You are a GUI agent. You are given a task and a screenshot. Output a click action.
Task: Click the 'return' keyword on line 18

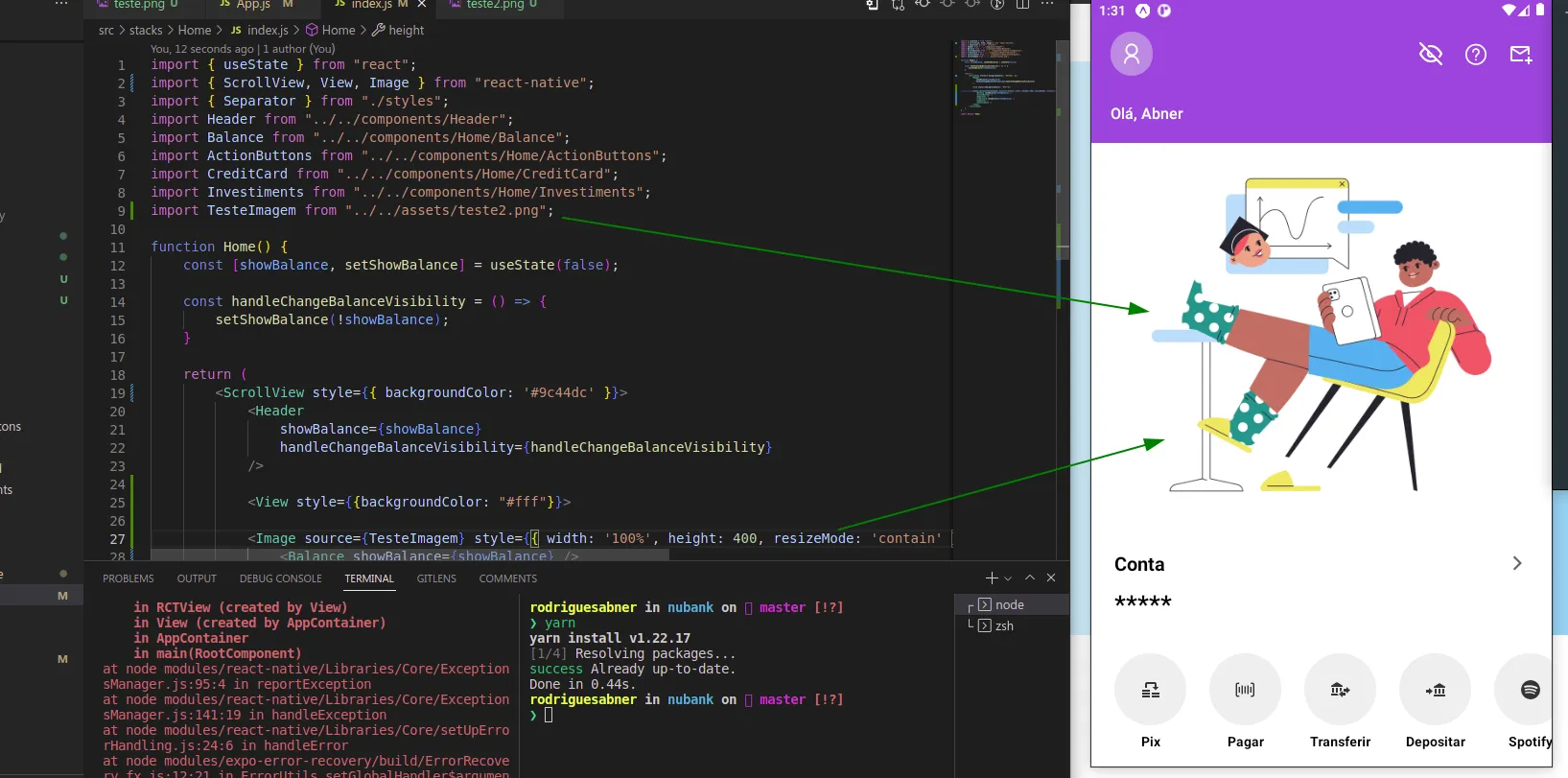pyautogui.click(x=207, y=375)
